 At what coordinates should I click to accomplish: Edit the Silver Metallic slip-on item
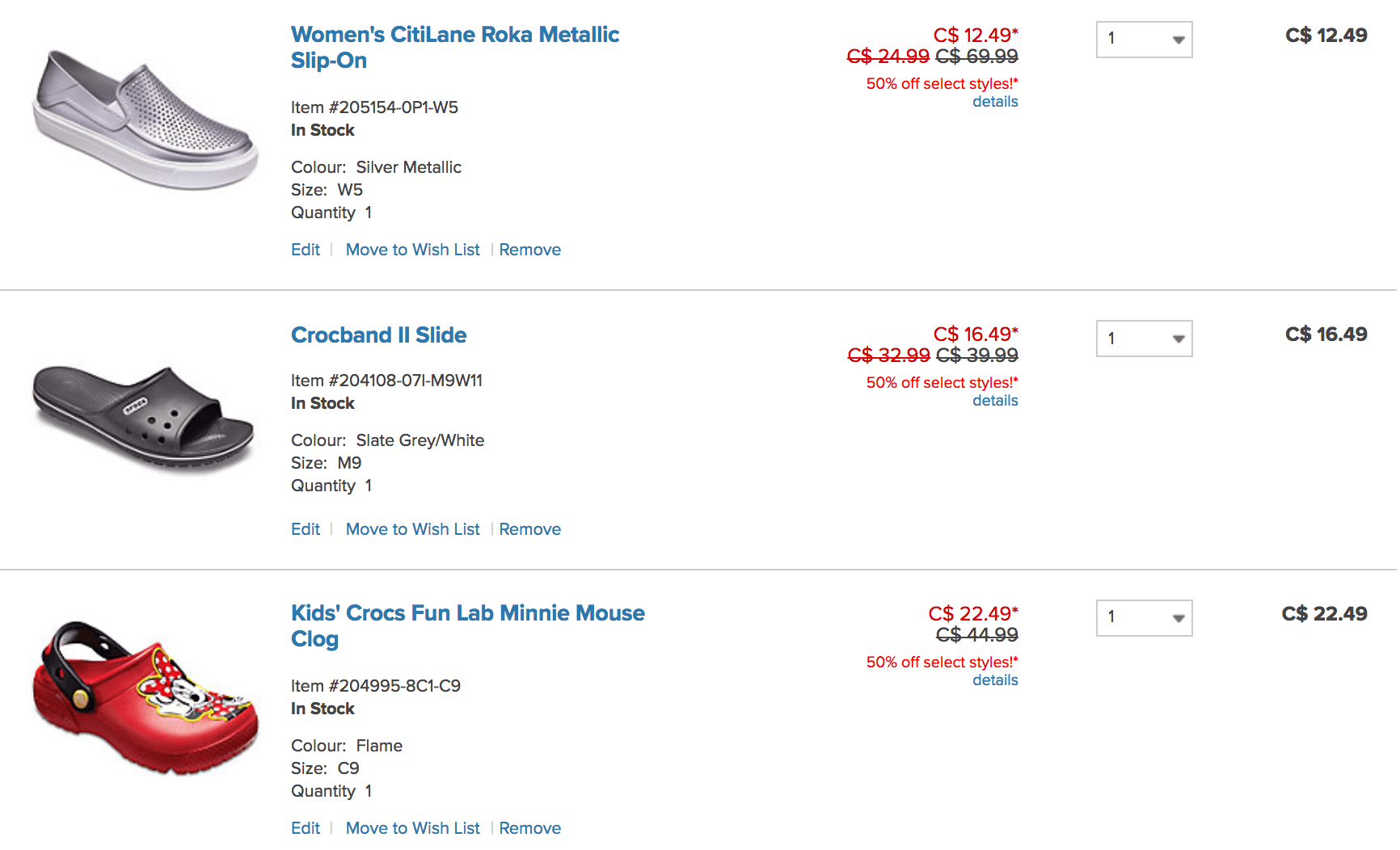[306, 250]
